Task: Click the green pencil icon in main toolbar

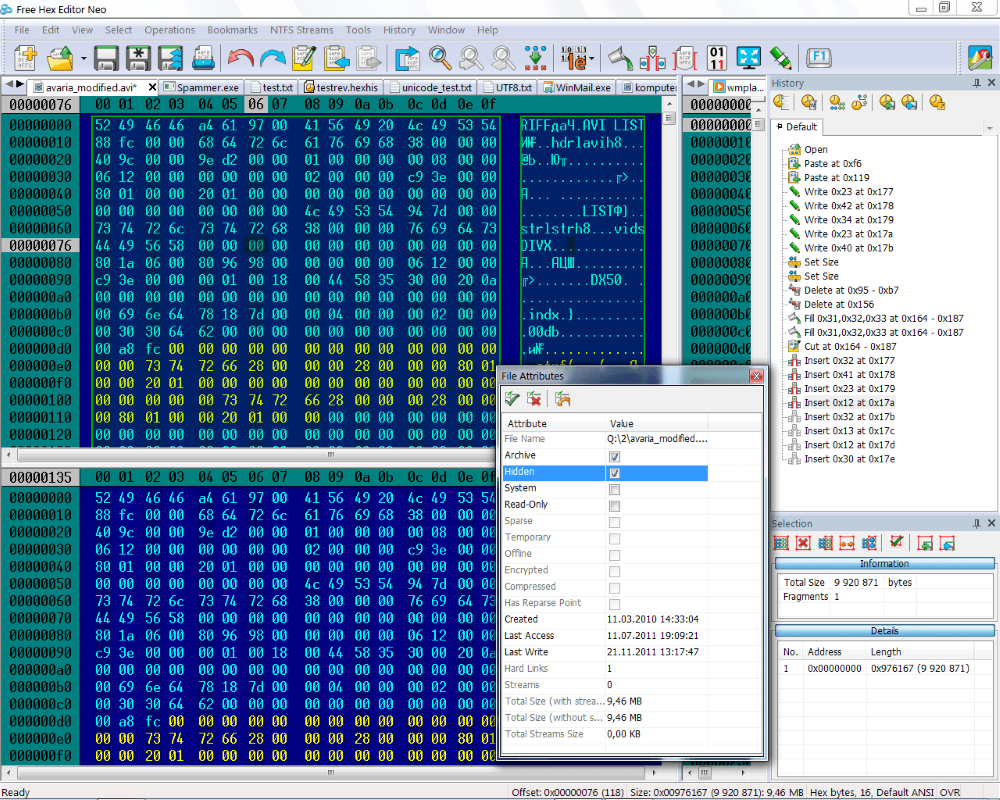Action: (781, 58)
